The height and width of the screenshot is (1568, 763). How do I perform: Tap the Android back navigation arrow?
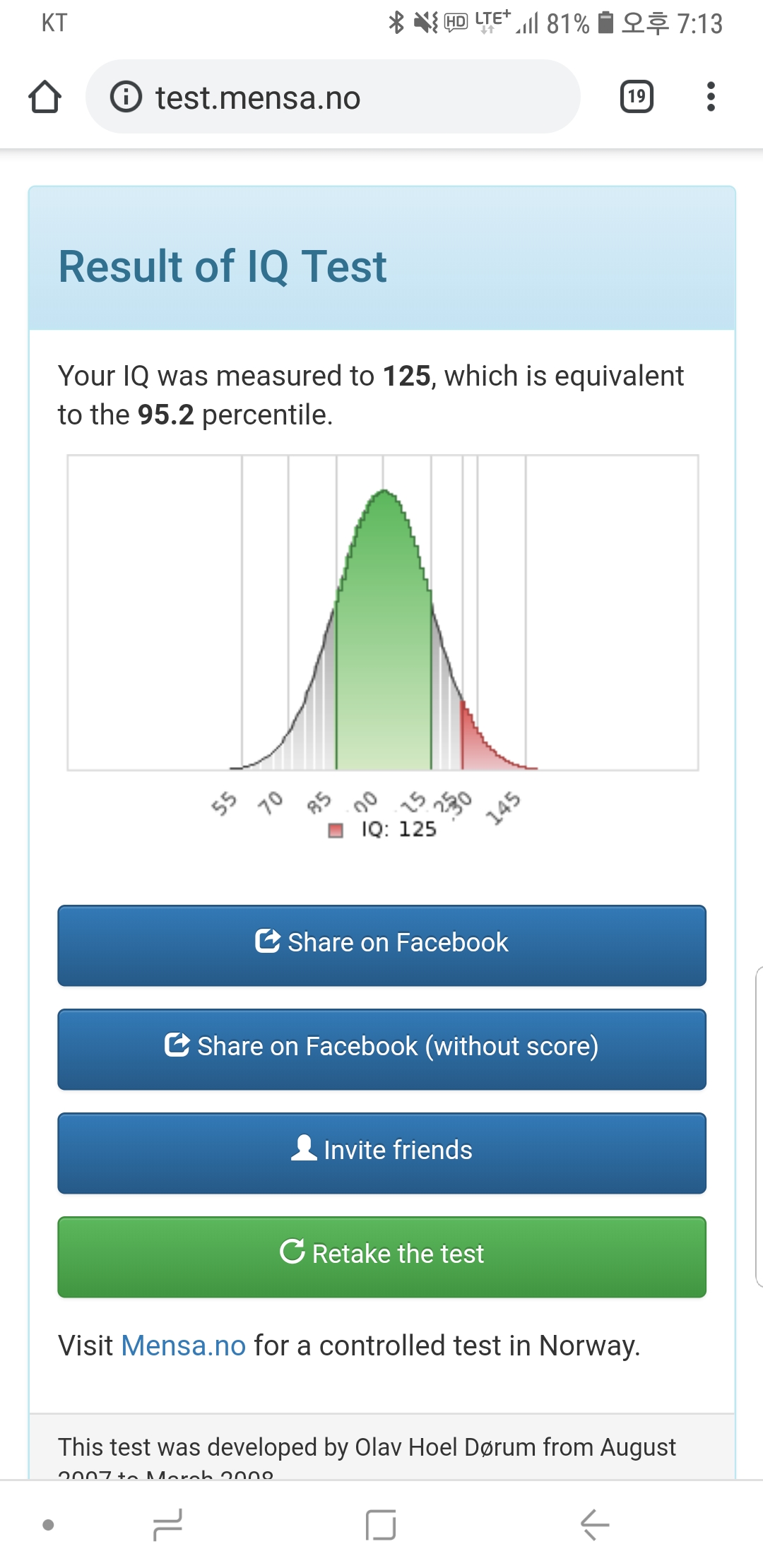click(x=595, y=1524)
